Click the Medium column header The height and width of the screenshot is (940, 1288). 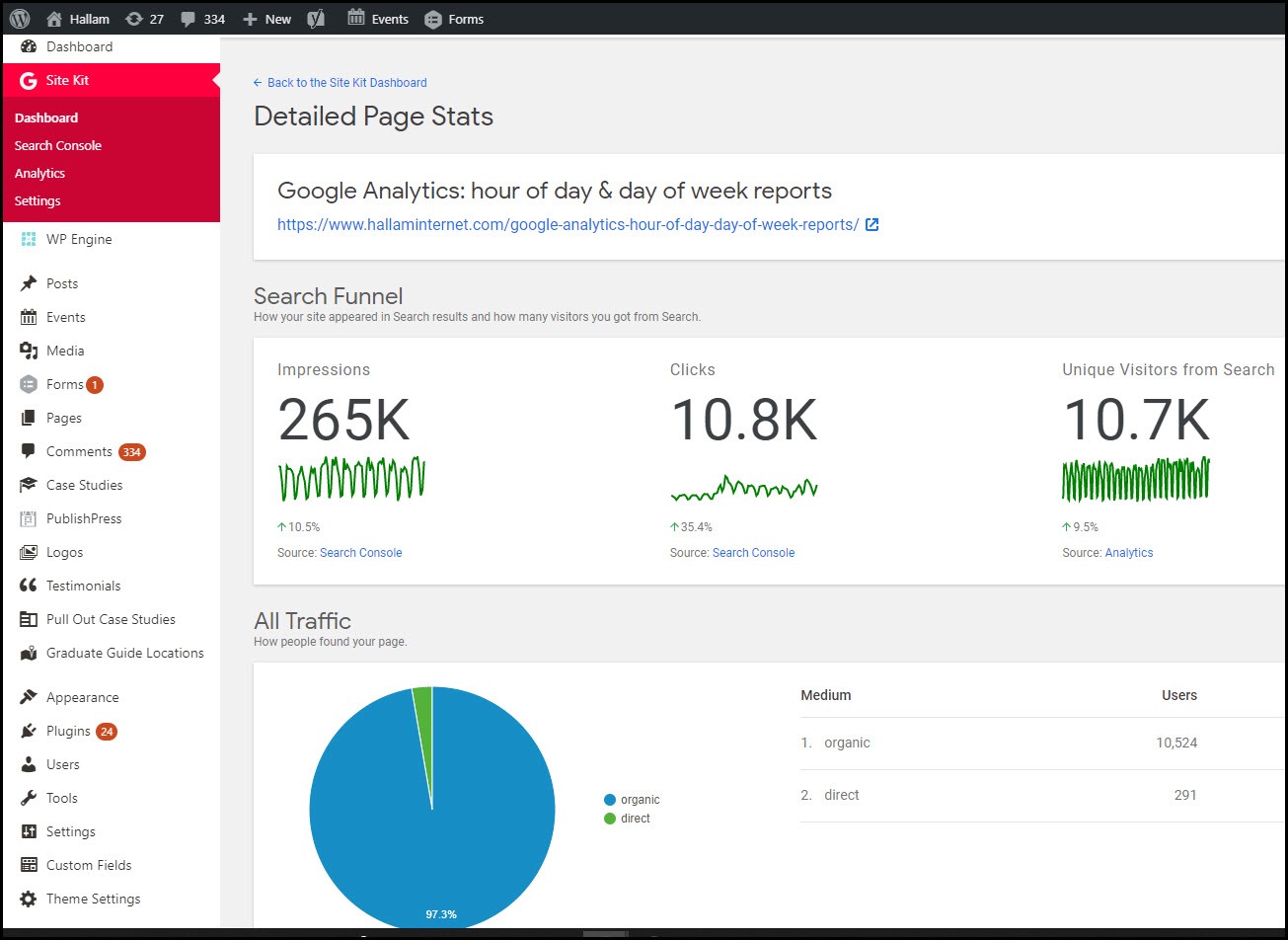click(x=826, y=695)
